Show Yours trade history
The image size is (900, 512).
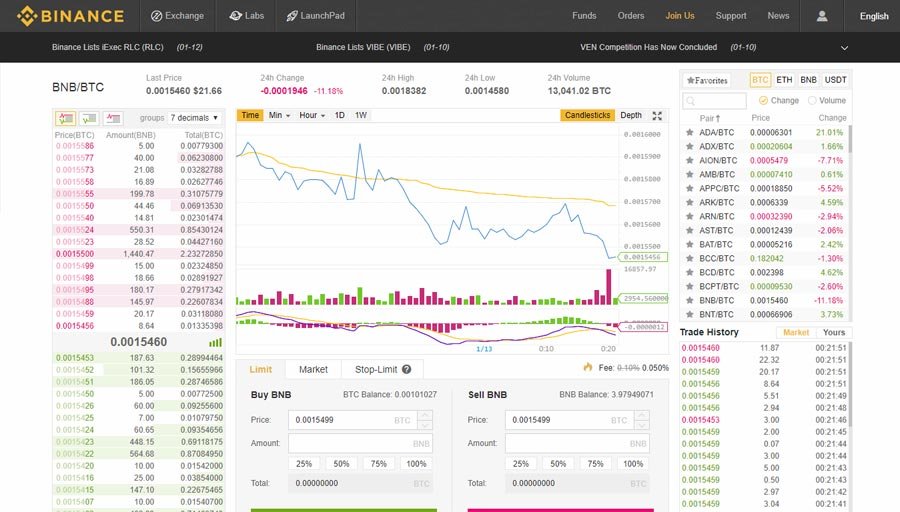[x=834, y=332]
